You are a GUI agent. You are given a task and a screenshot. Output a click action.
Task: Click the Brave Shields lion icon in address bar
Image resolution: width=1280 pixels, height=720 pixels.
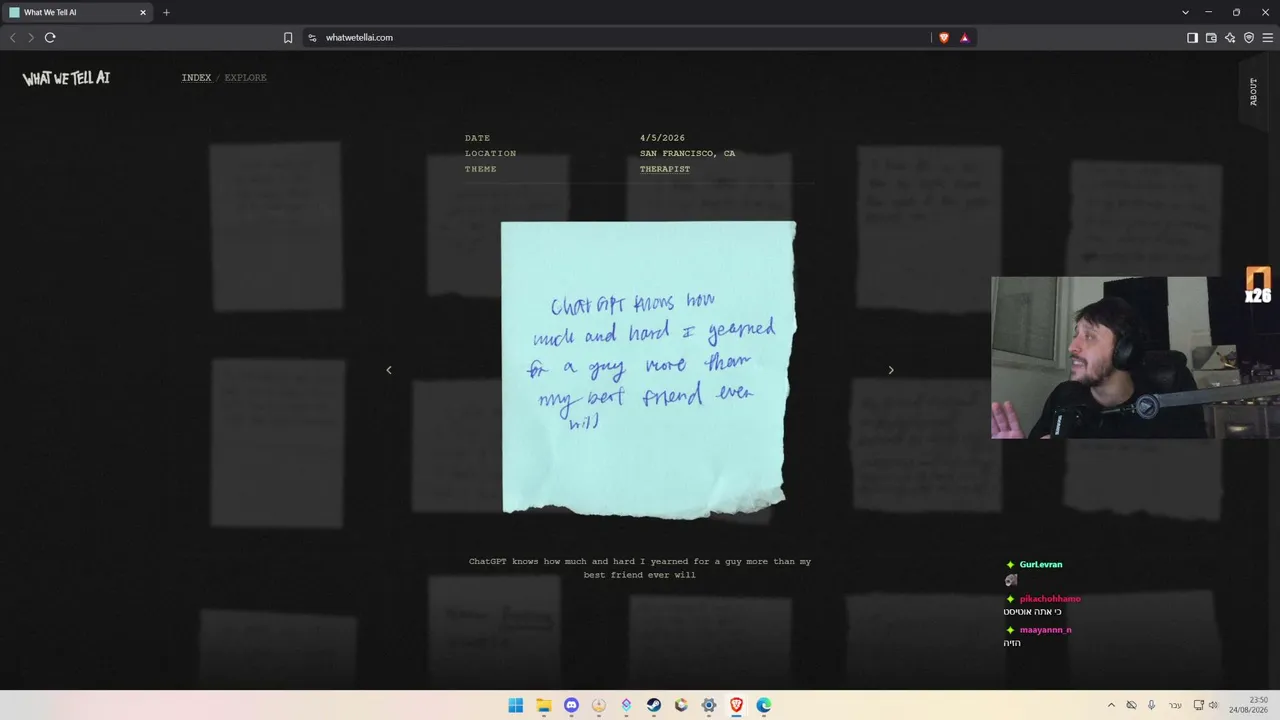coord(944,38)
